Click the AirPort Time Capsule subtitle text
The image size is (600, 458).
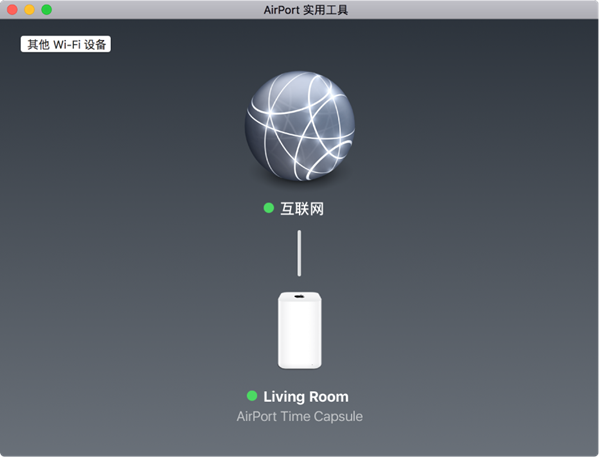[300, 416]
